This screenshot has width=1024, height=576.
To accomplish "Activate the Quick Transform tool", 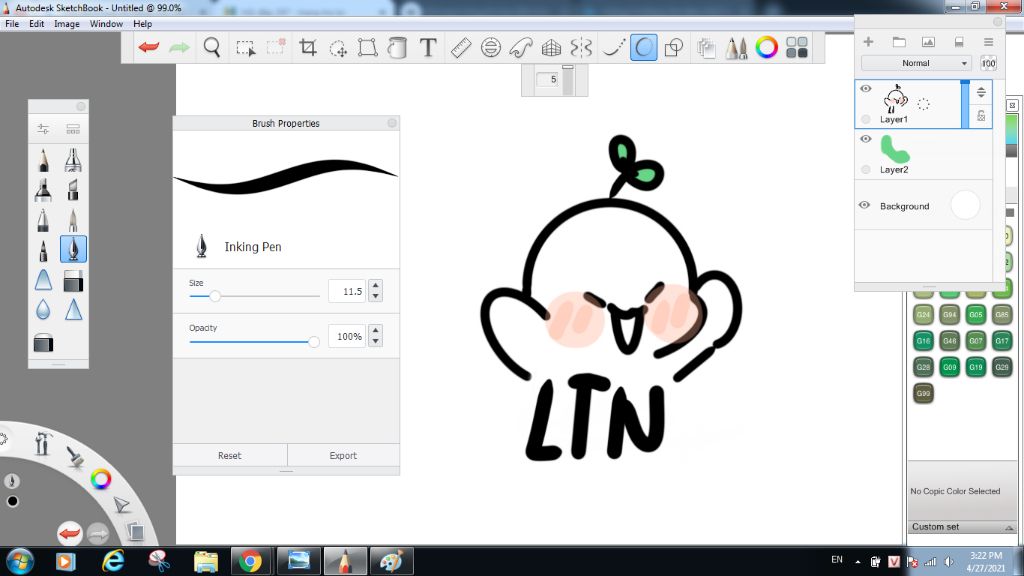I will (338, 48).
